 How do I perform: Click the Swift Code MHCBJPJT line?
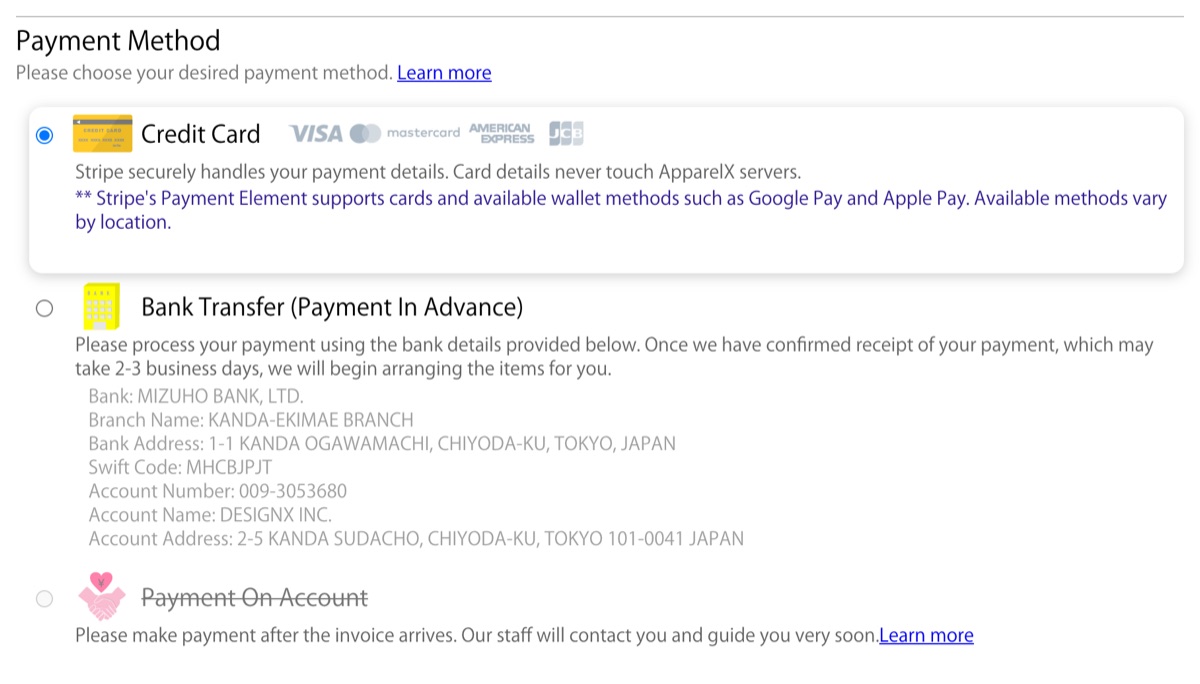tap(180, 467)
